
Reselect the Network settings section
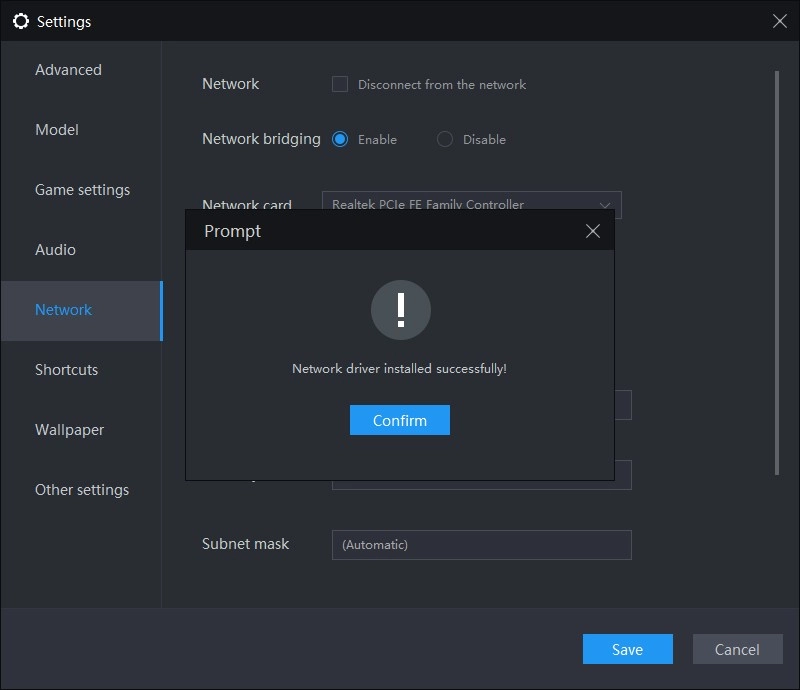[x=63, y=310]
